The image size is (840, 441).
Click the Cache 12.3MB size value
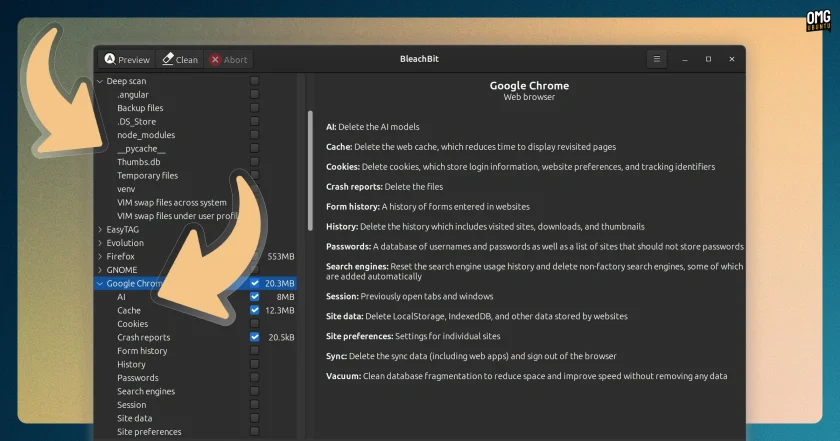click(x=280, y=310)
